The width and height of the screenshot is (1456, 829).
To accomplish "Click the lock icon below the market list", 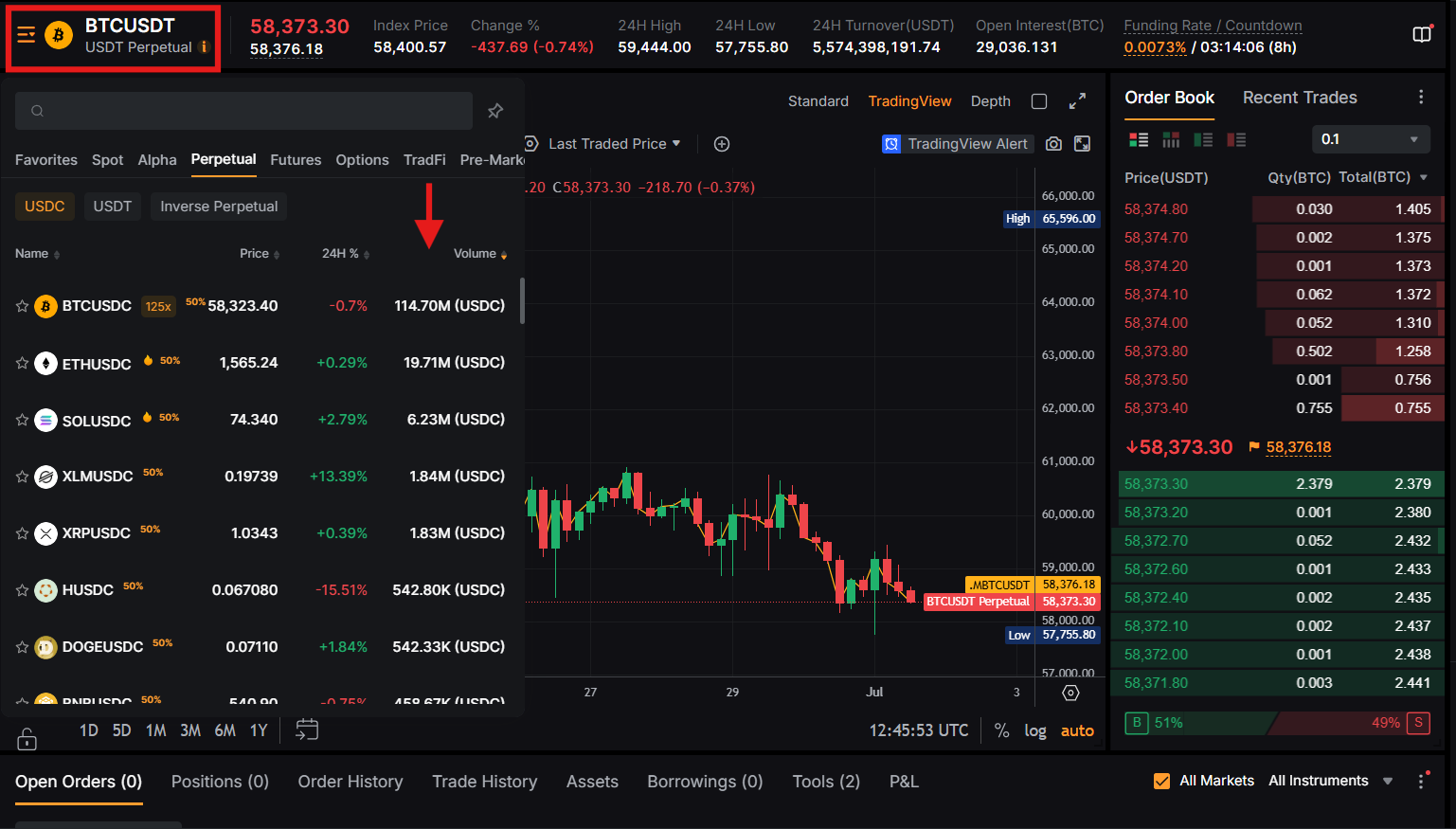I will (x=27, y=738).
